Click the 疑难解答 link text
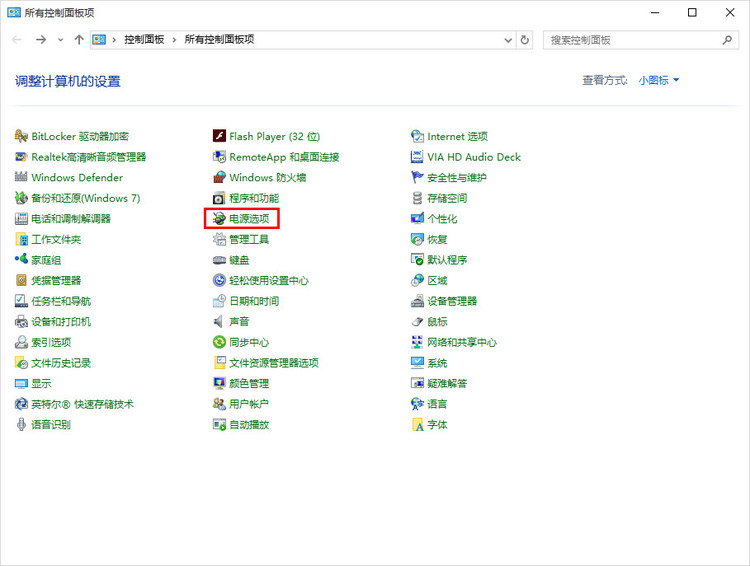Screen dimensions: 750x566 click(447, 383)
